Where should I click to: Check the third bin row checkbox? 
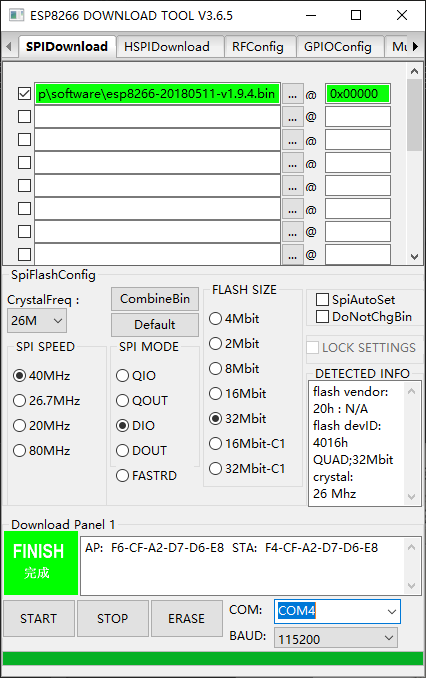click(24, 139)
